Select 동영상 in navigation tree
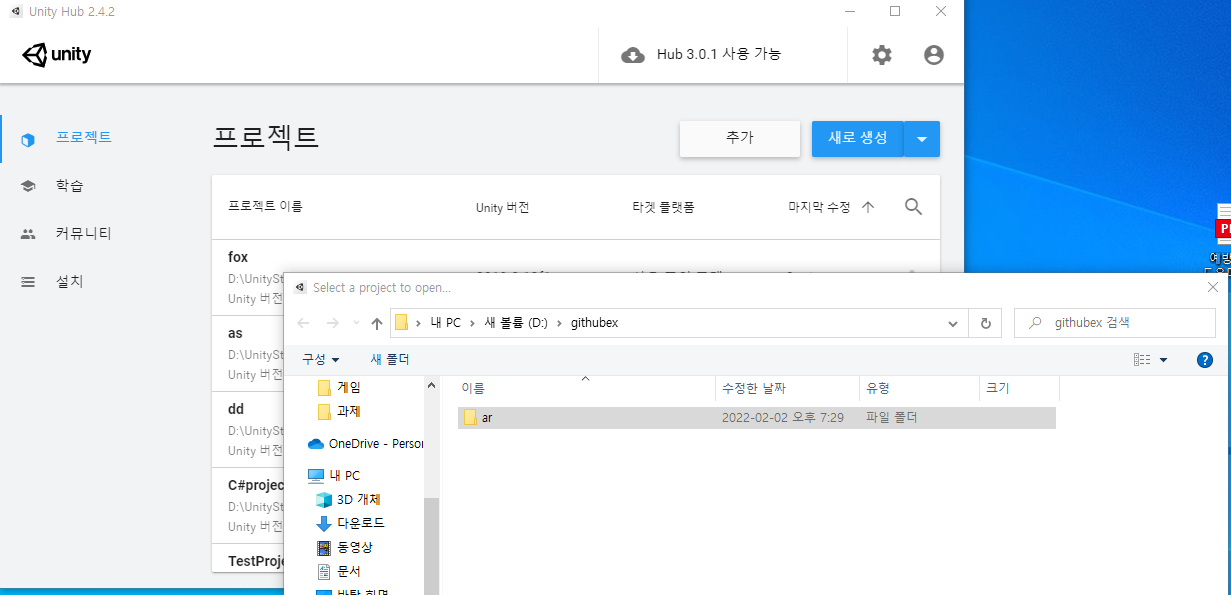Image resolution: width=1231 pixels, height=595 pixels. pyautogui.click(x=344, y=547)
